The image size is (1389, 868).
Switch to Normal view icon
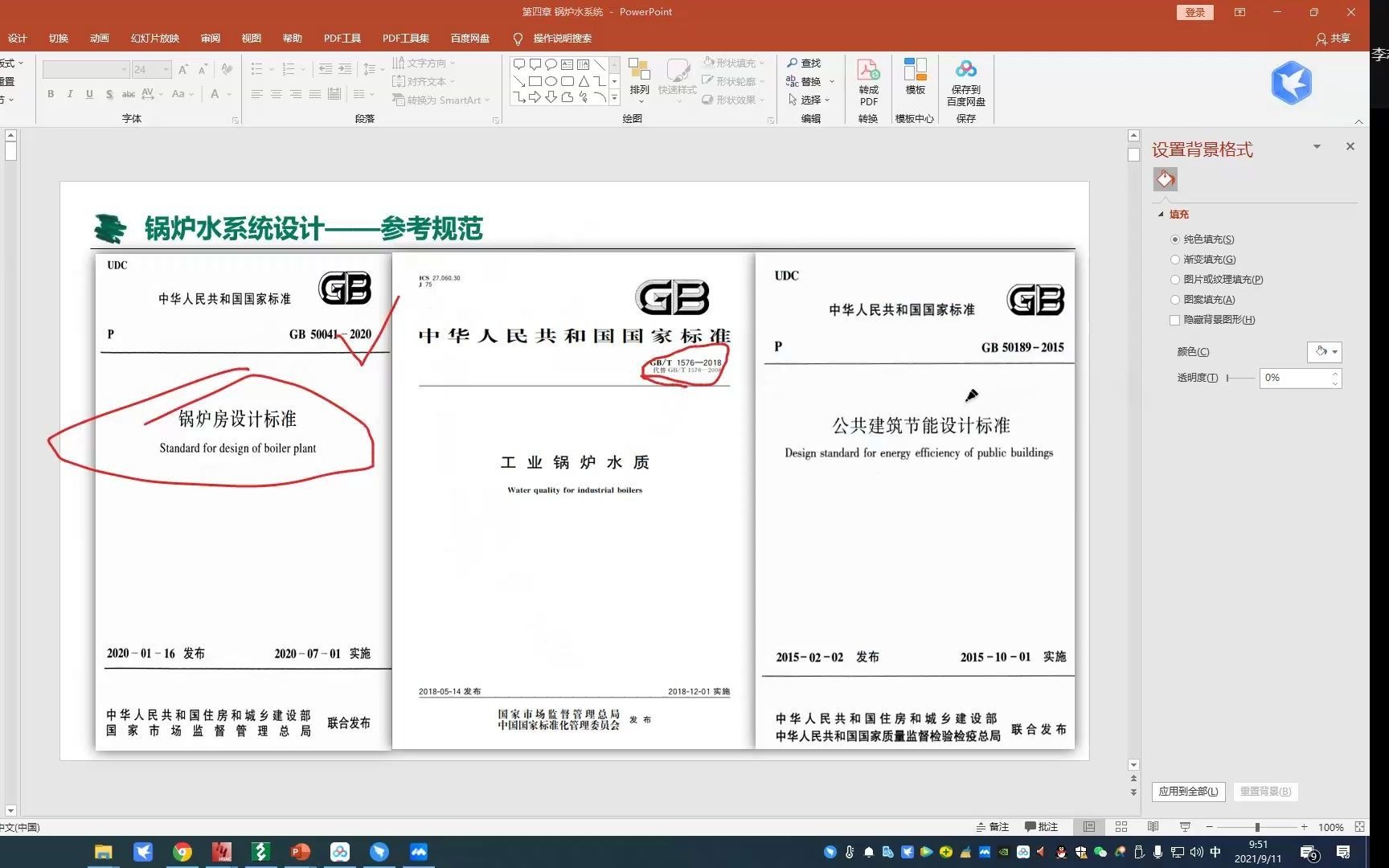click(x=1089, y=826)
